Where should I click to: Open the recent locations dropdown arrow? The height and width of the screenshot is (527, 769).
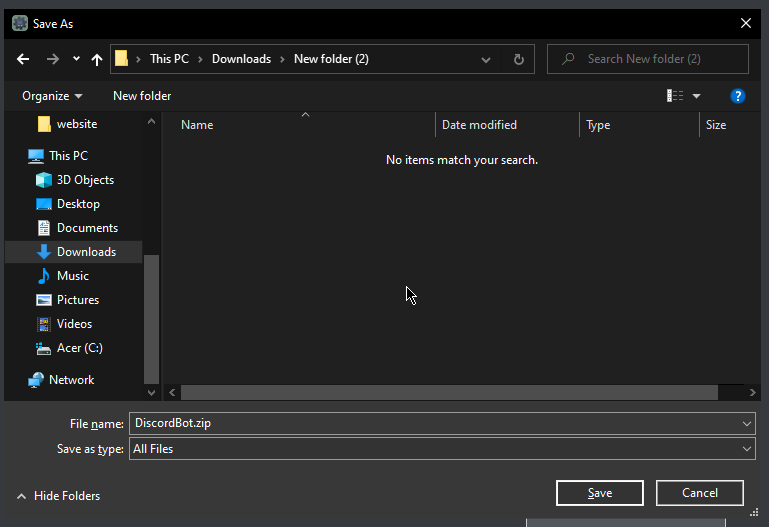(x=76, y=59)
